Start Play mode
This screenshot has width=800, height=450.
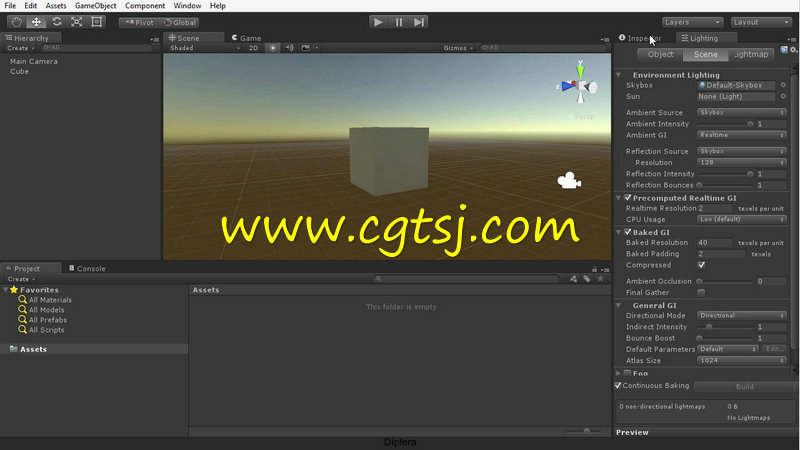[x=378, y=22]
